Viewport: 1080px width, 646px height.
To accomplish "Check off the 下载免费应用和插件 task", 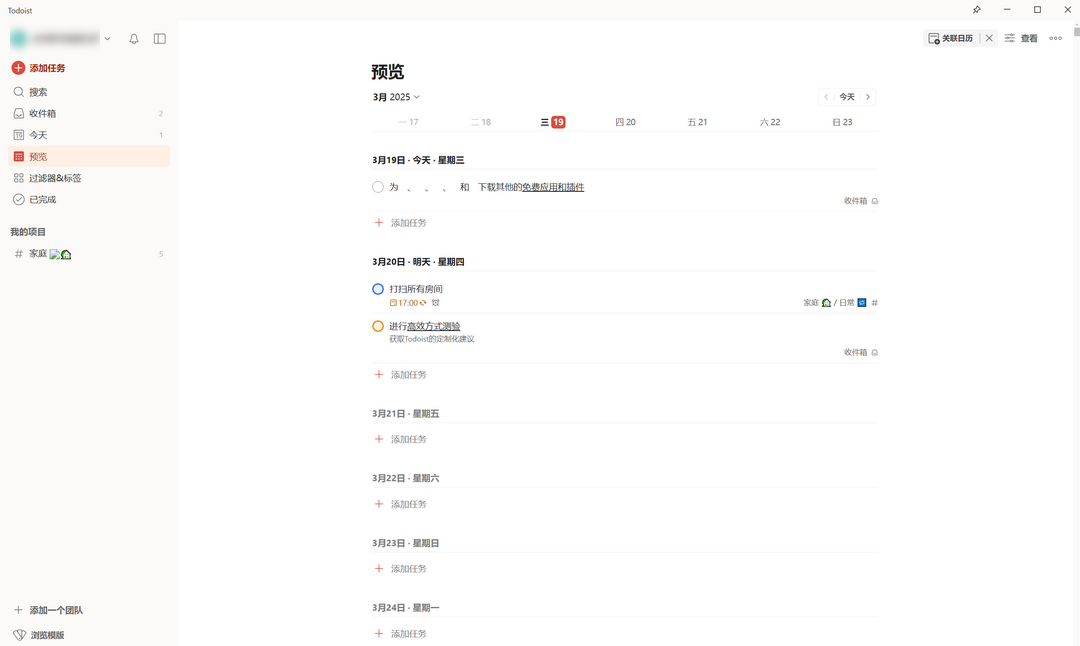I will (x=378, y=187).
